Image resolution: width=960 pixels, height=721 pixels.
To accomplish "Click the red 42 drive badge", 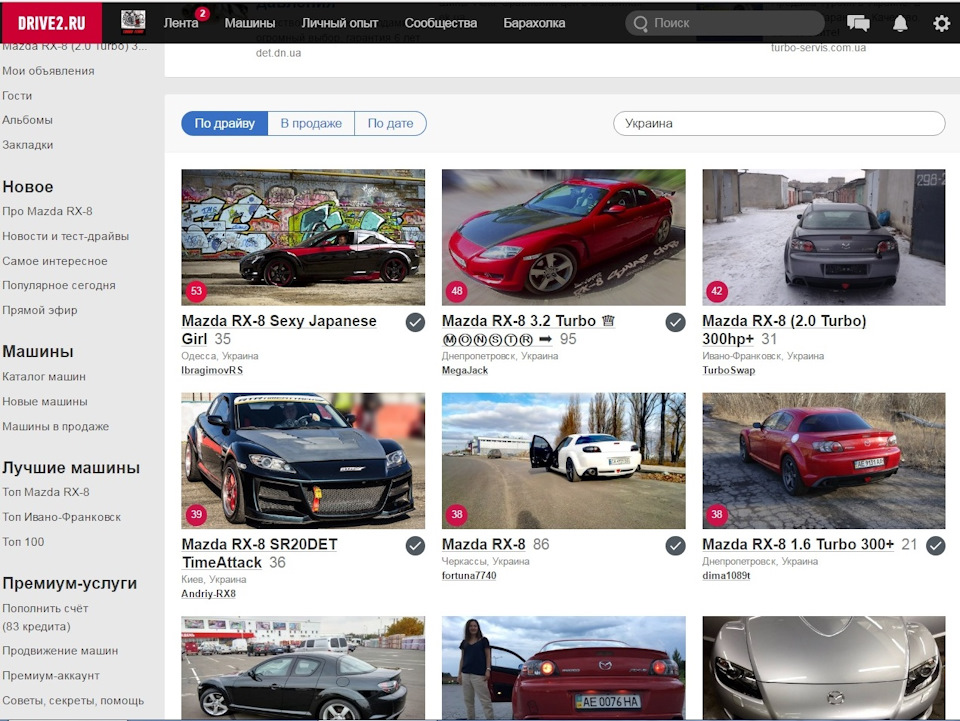I will click(x=717, y=291).
